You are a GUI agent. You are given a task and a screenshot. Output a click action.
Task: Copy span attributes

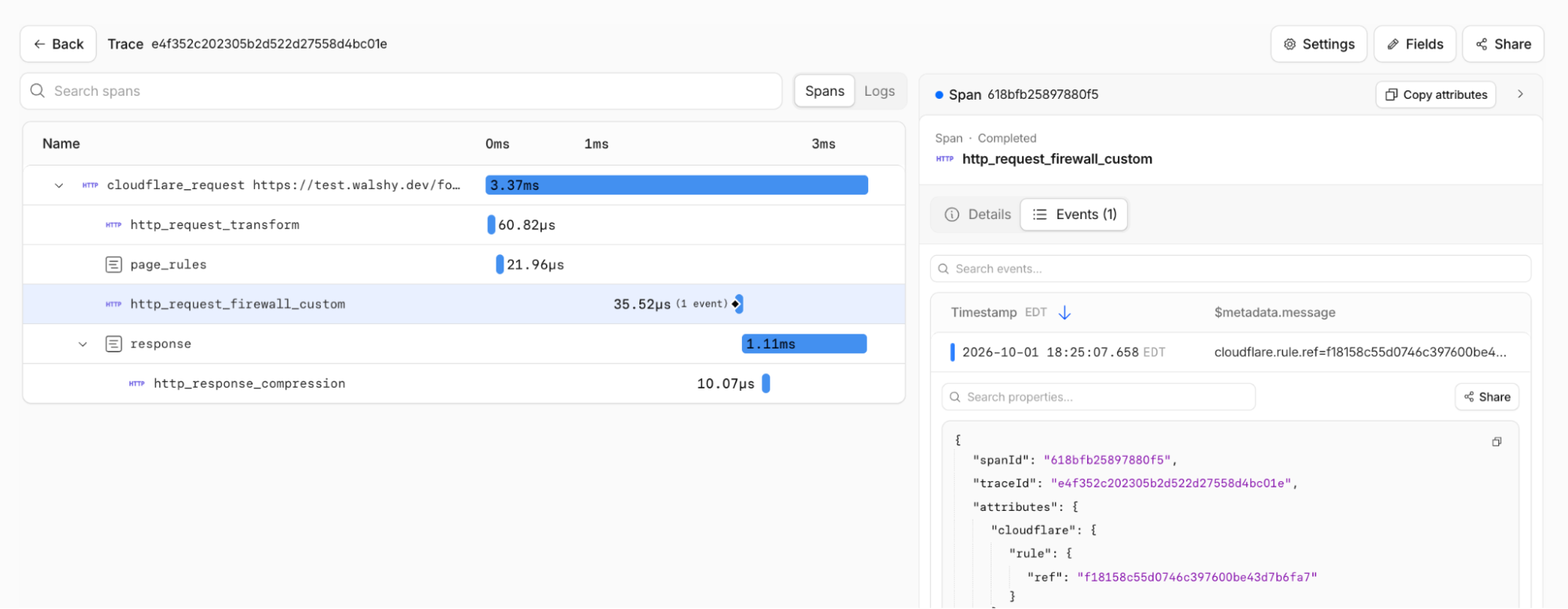[1435, 94]
